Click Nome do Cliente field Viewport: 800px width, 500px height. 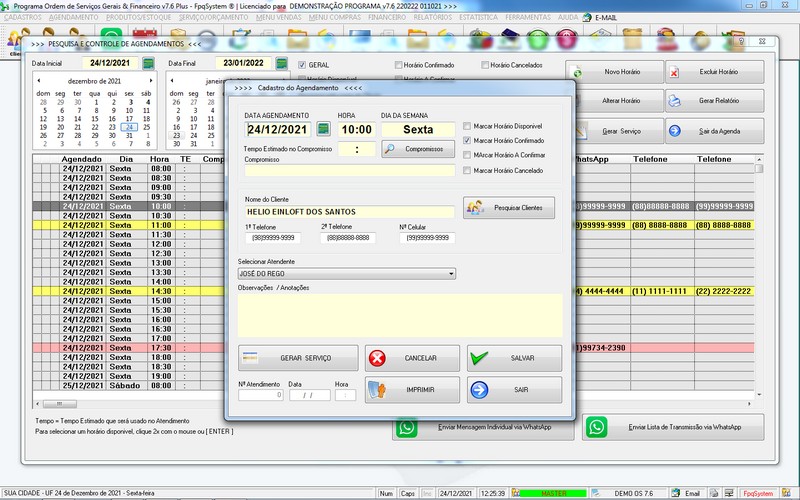[349, 212]
